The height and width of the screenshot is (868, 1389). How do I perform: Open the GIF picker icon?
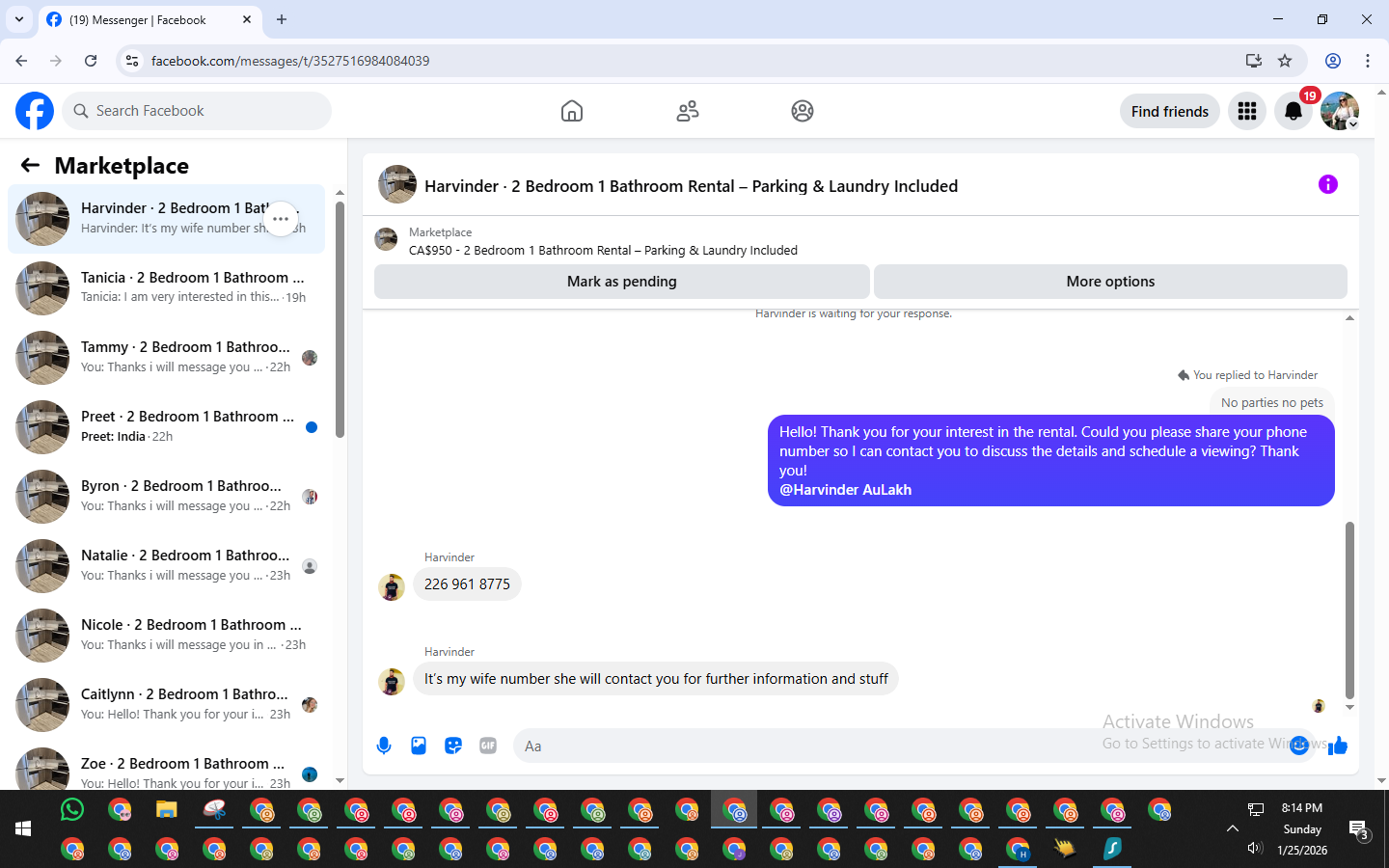tap(488, 746)
